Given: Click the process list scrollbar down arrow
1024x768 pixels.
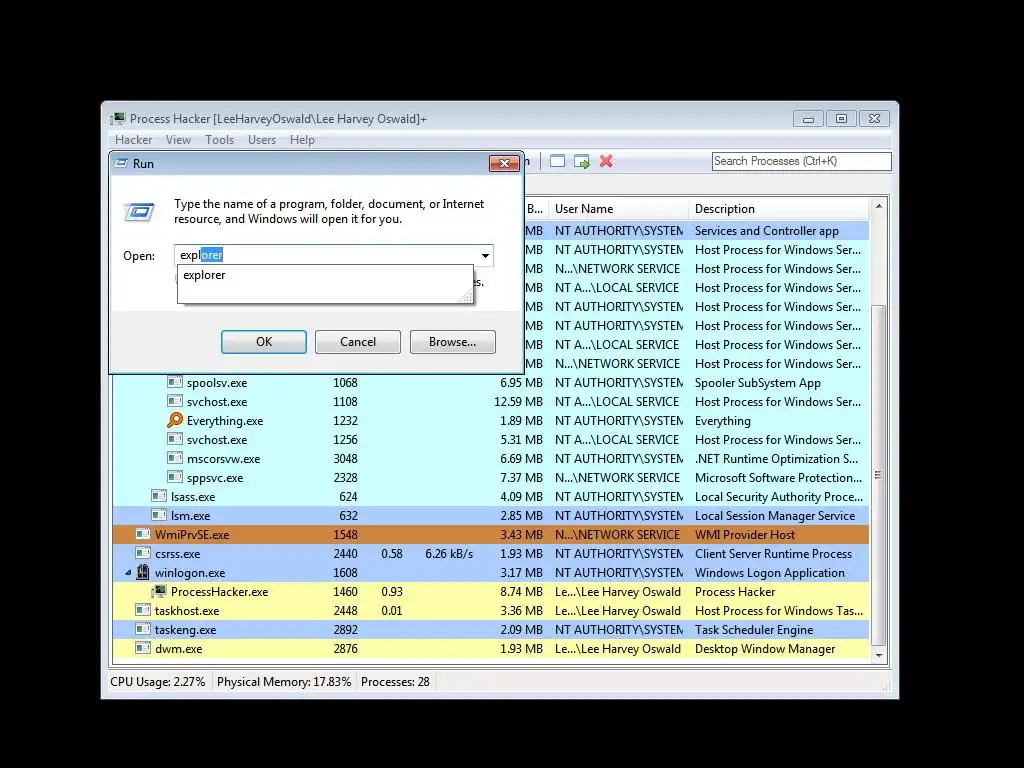Looking at the screenshot, I should coord(879,655).
